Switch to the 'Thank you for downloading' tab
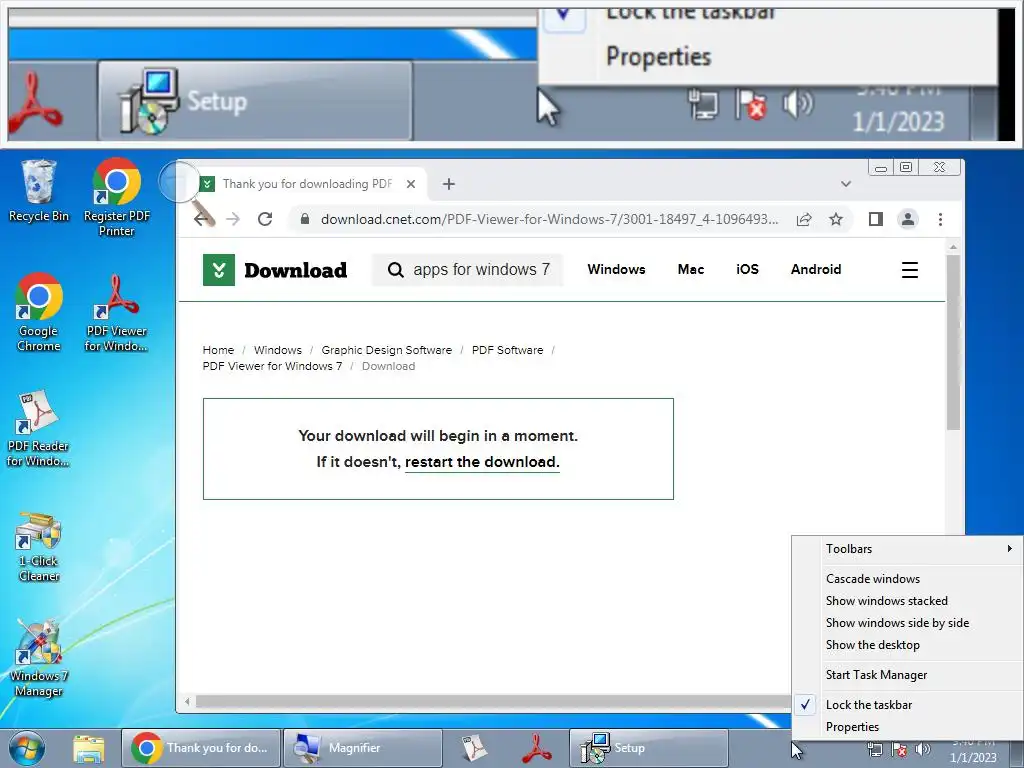This screenshot has height=768, width=1024. [x=307, y=184]
